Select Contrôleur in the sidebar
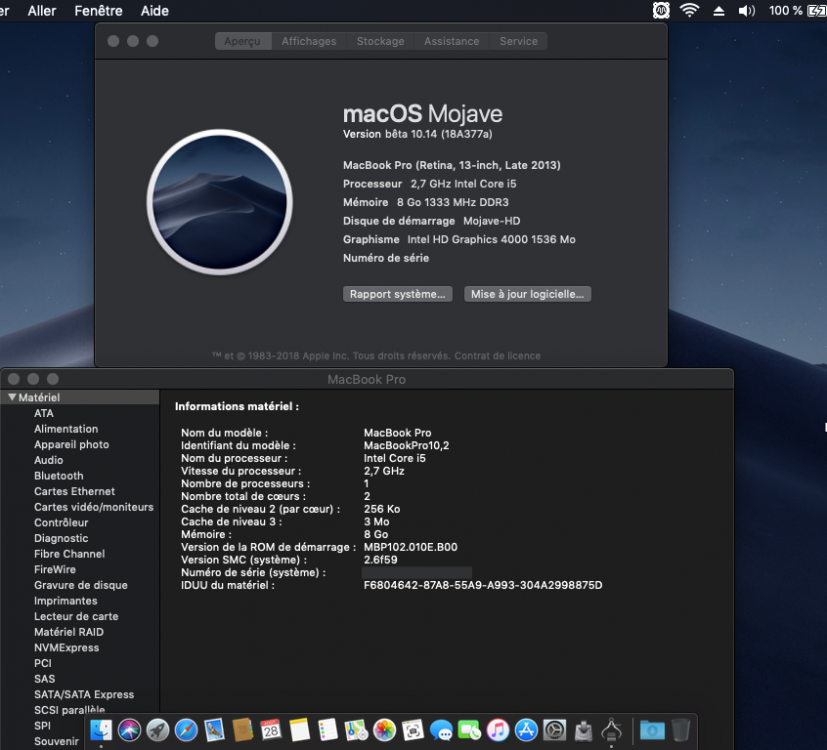Image resolution: width=827 pixels, height=750 pixels. click(61, 522)
